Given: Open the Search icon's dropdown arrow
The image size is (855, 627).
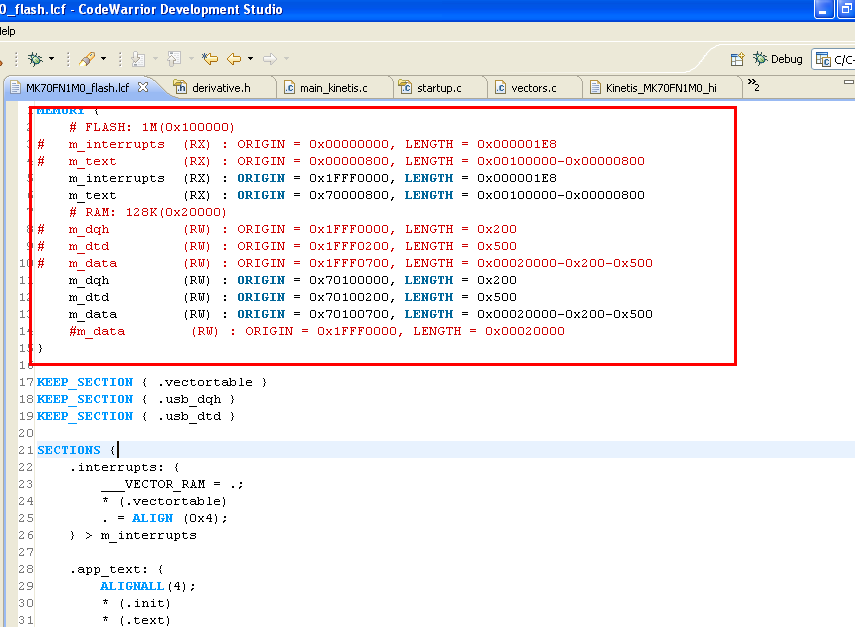Looking at the screenshot, I should tap(104, 58).
